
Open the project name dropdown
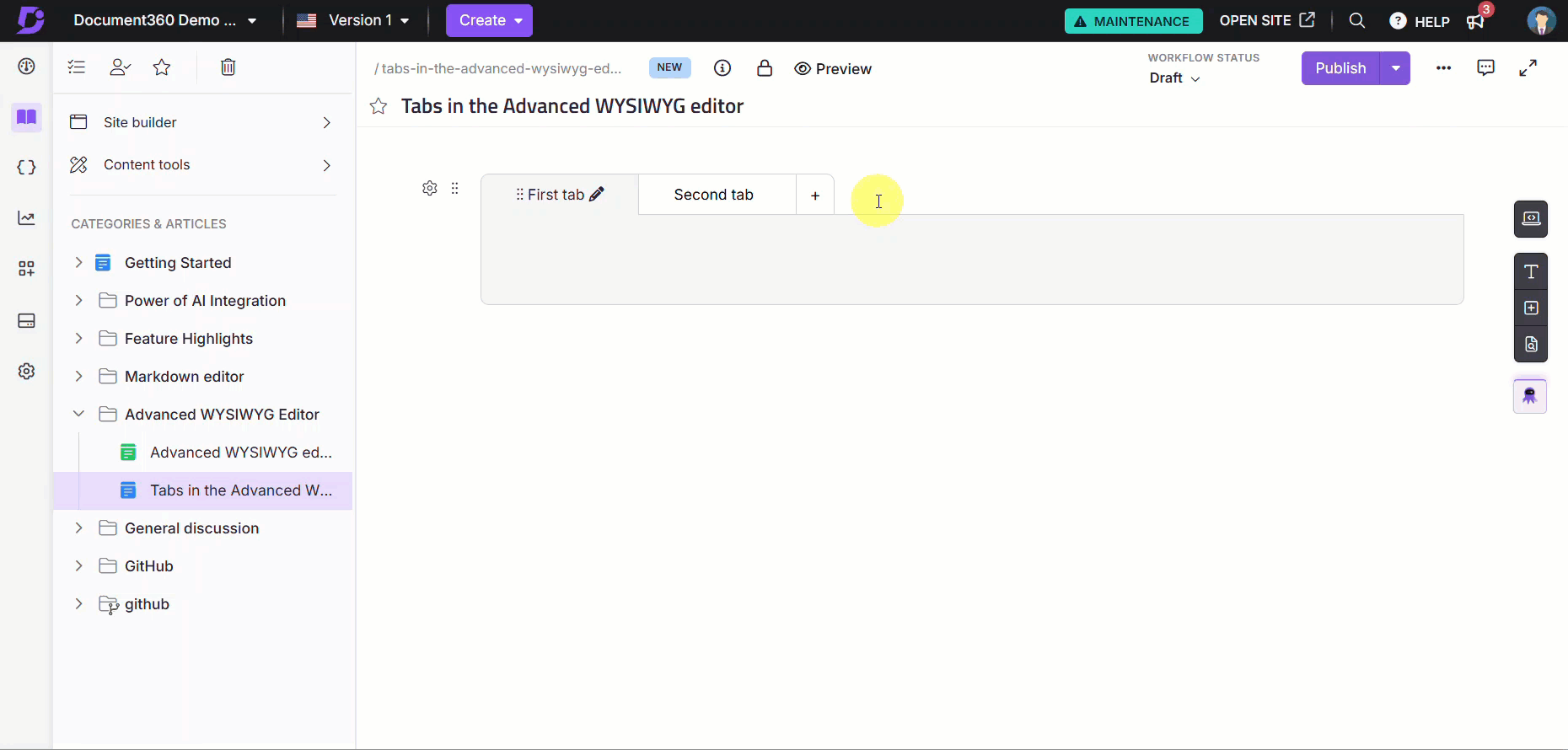point(164,20)
